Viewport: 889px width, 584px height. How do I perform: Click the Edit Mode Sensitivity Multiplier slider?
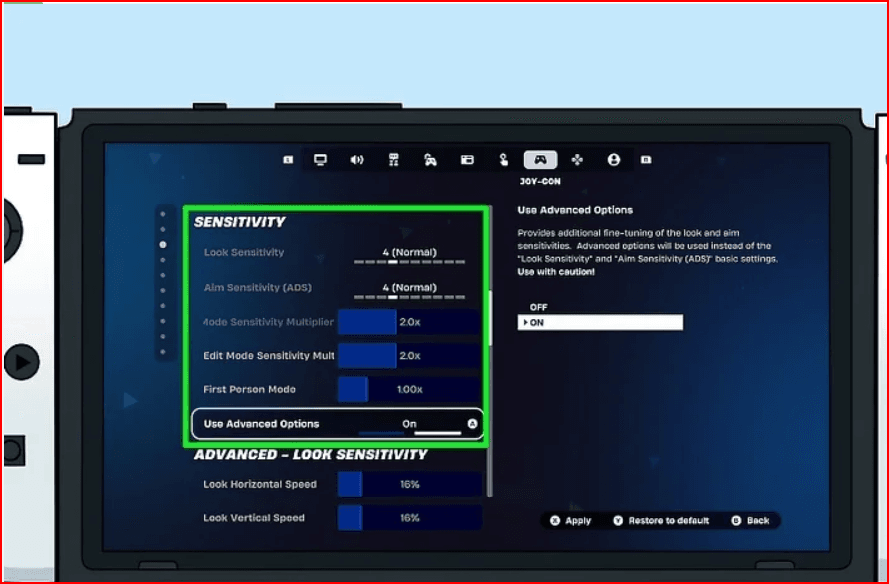[409, 356]
